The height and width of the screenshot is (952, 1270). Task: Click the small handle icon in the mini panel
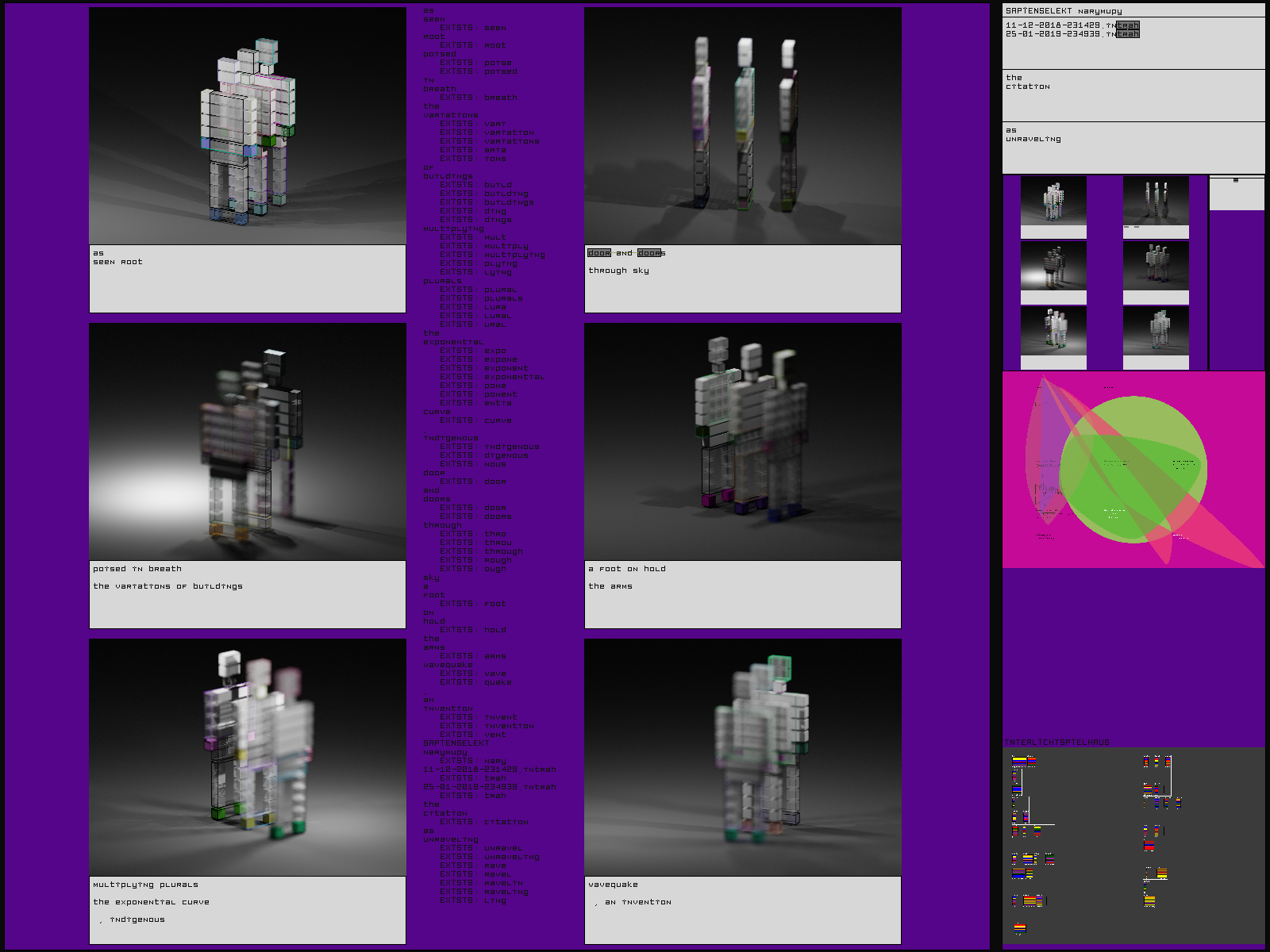(x=1236, y=181)
